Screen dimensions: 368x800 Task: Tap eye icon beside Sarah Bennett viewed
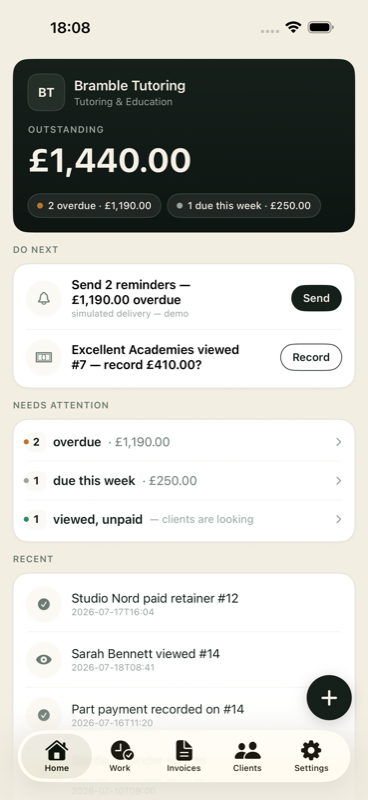[x=44, y=660]
